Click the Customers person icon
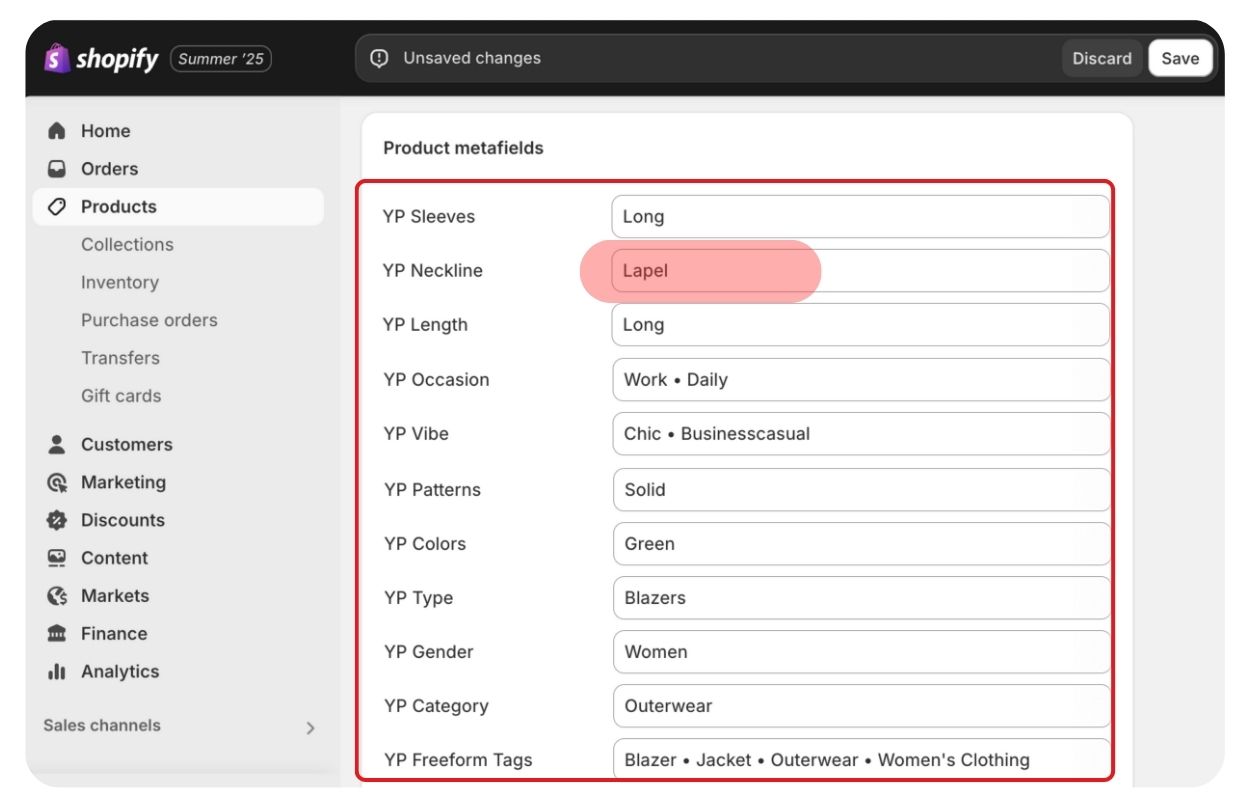The image size is (1250, 807). coord(57,444)
